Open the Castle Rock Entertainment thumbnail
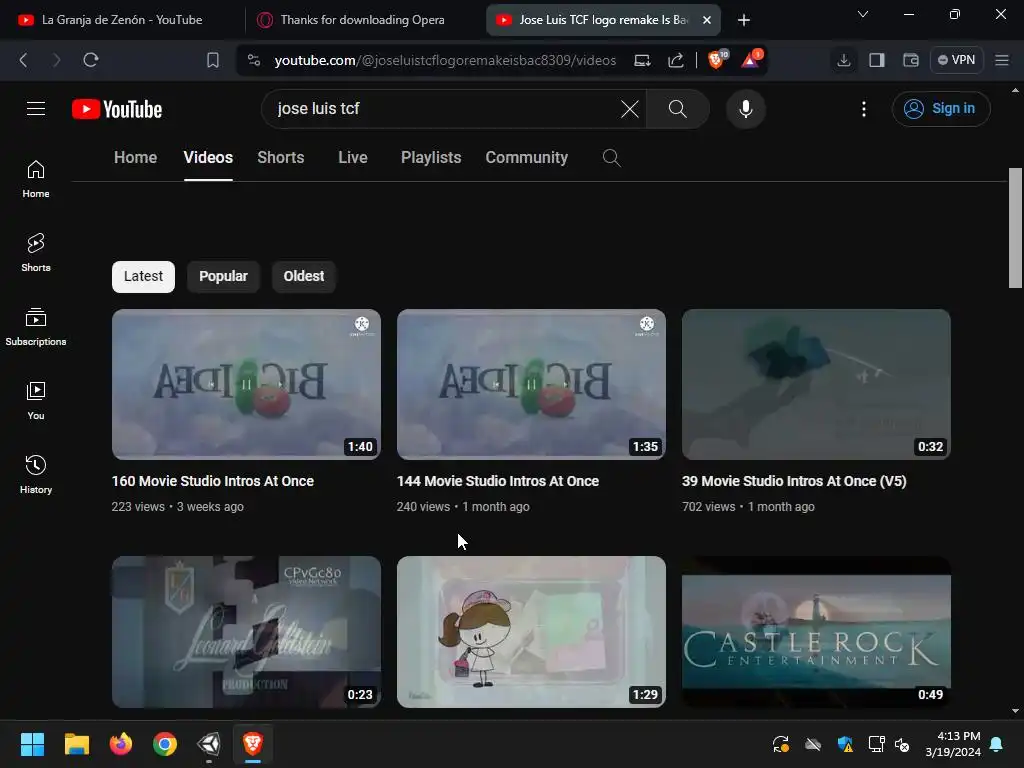Image resolution: width=1024 pixels, height=768 pixels. point(816,632)
